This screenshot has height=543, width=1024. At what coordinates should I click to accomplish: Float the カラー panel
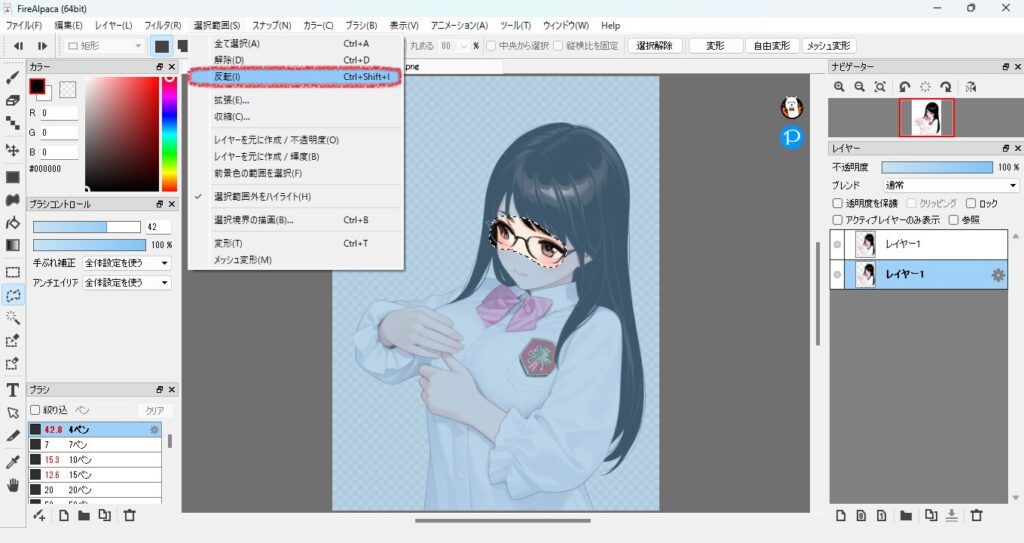pos(159,67)
